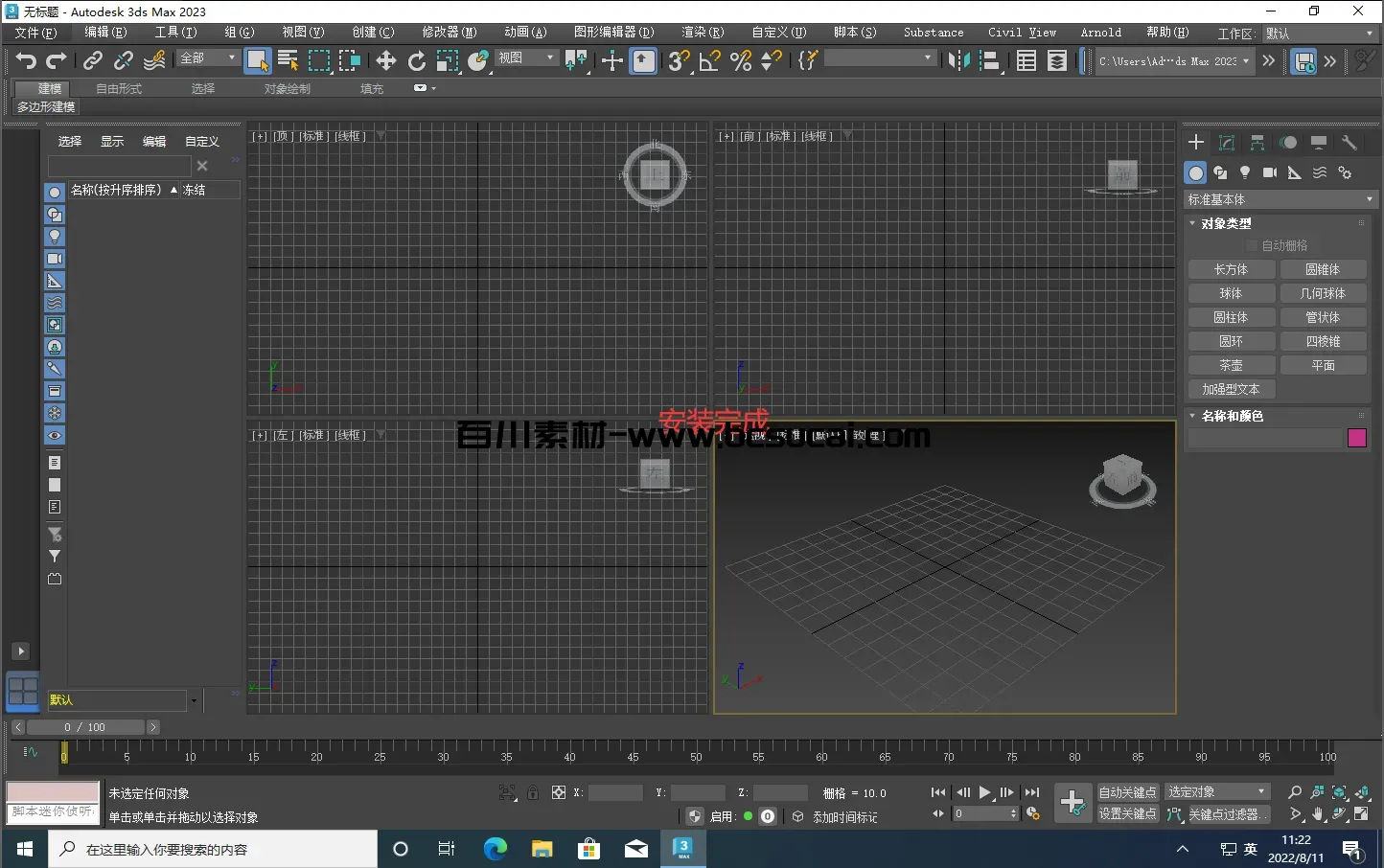Click the Mirror tool icon
Viewport: 1384px width, 868px height.
pyautogui.click(x=957, y=60)
